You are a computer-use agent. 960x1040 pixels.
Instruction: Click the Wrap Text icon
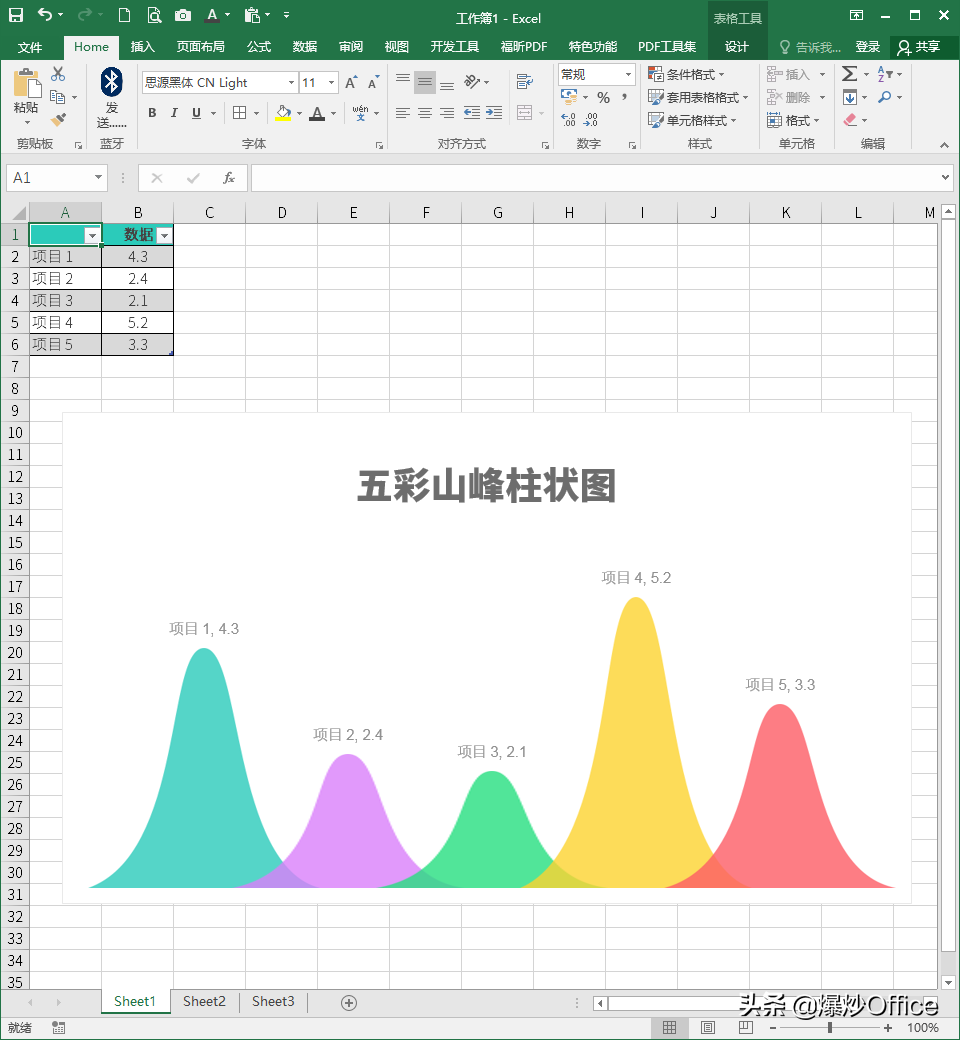[525, 82]
